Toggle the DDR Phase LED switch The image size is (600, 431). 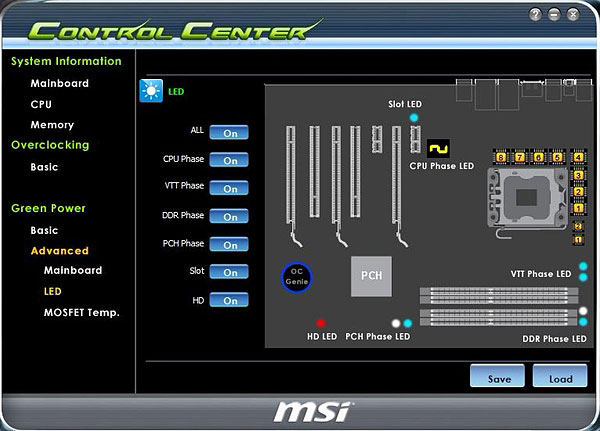coord(229,216)
